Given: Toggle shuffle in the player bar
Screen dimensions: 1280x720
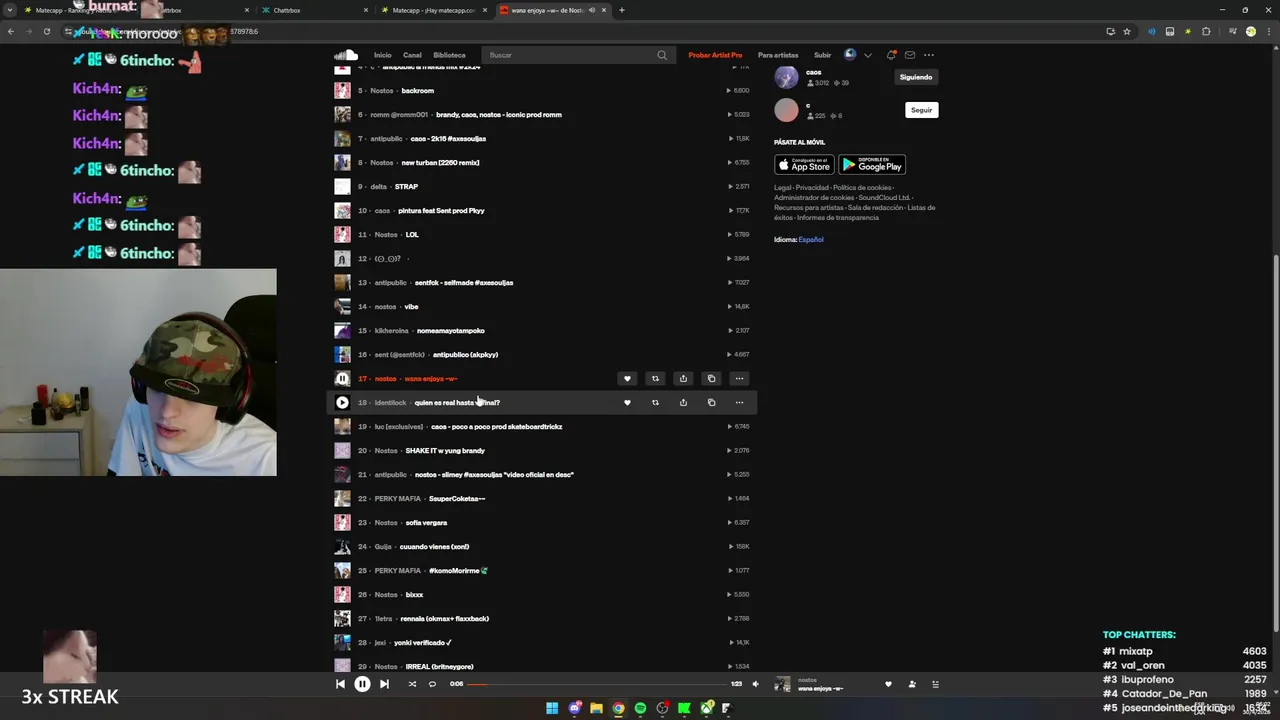Looking at the screenshot, I should (x=412, y=684).
